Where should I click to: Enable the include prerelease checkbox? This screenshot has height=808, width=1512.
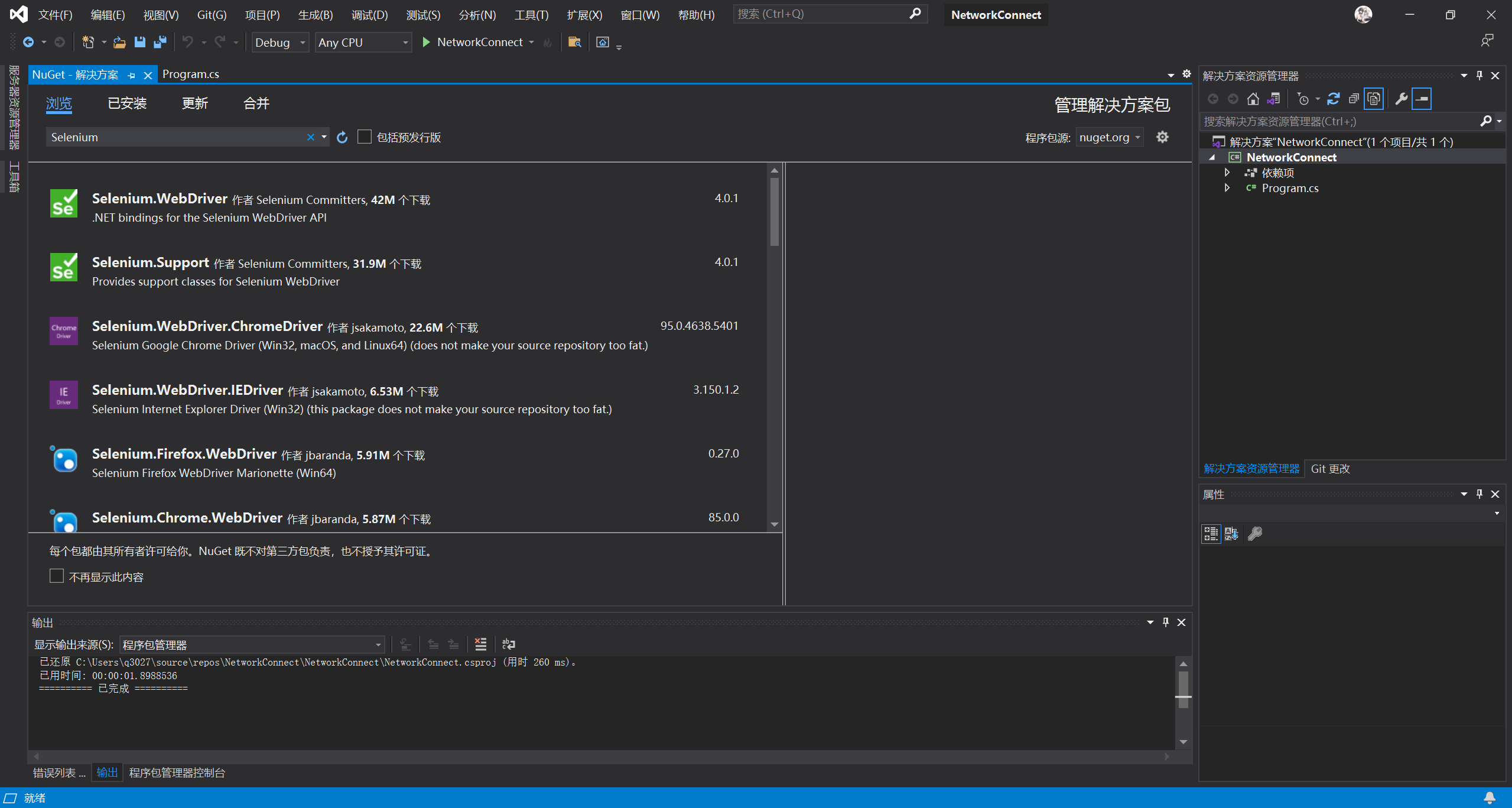[365, 137]
